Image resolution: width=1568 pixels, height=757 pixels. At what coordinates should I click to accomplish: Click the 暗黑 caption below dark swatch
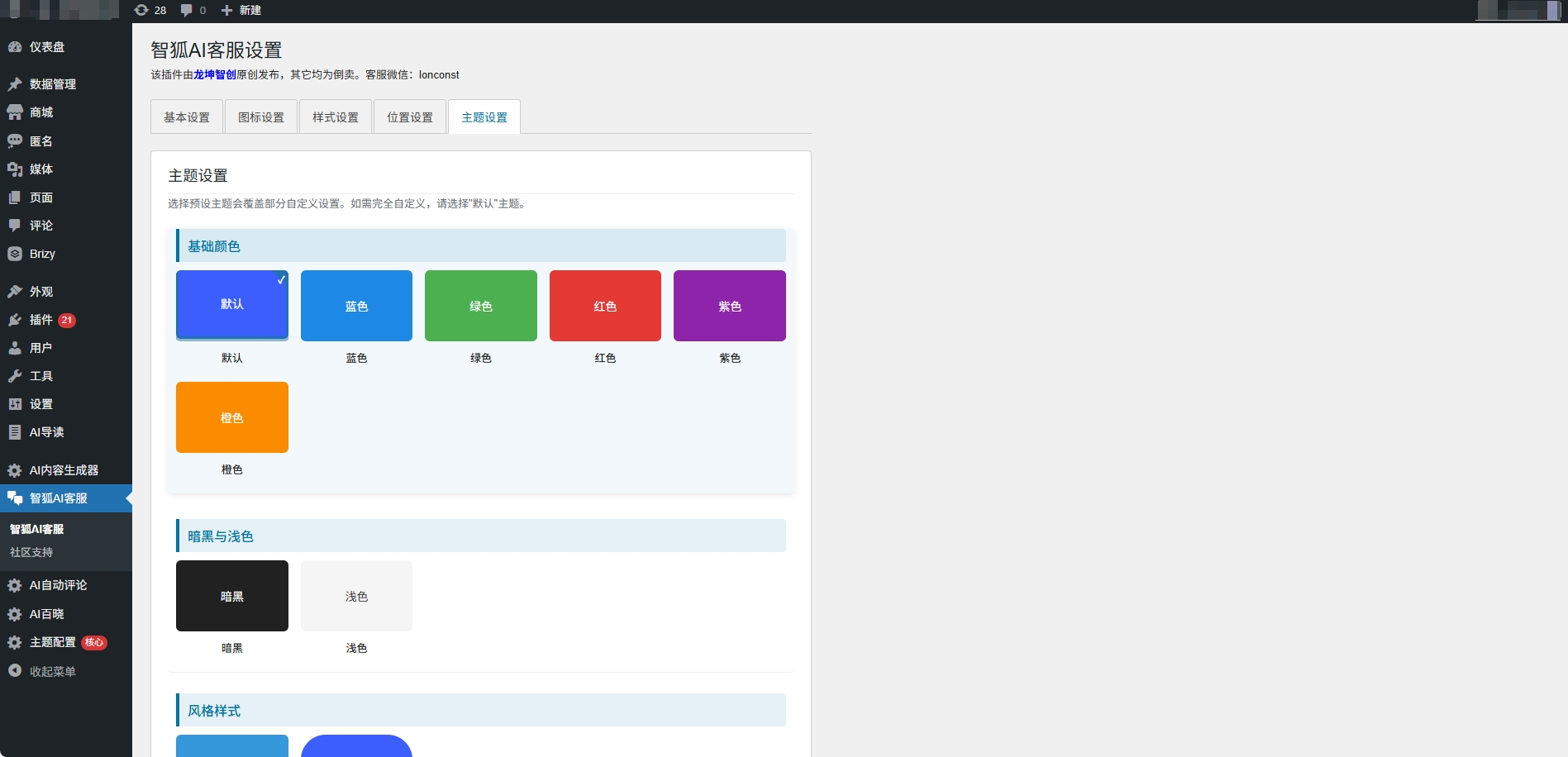(232, 648)
